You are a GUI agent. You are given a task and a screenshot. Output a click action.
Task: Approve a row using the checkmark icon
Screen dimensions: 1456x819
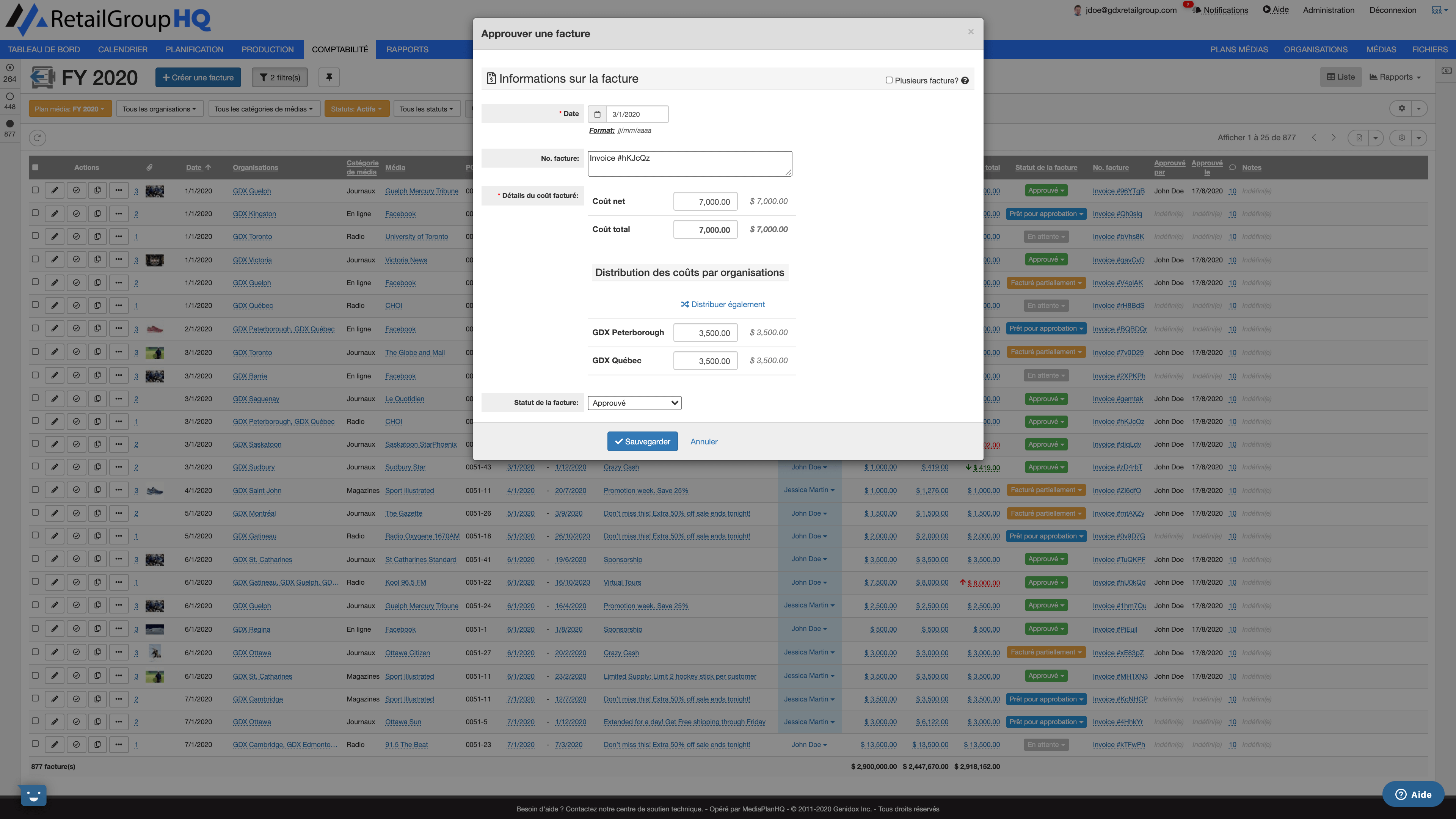pos(76,190)
